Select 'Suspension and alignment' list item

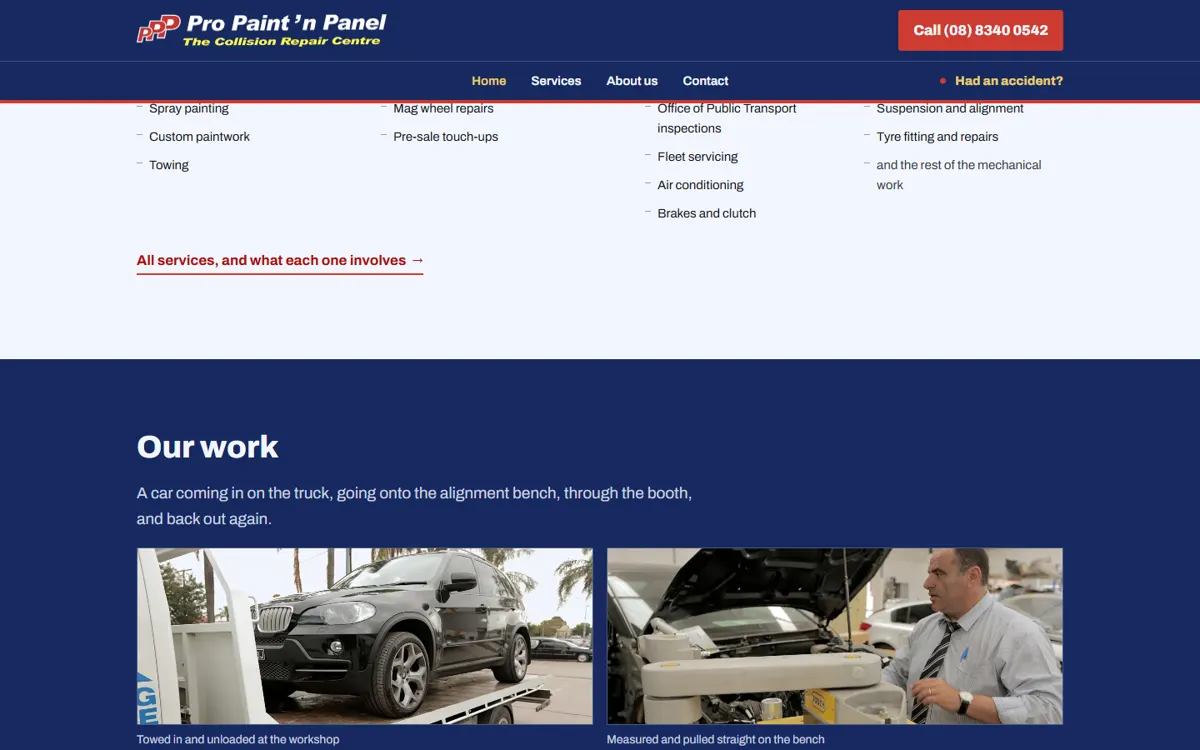pyautogui.click(x=950, y=109)
